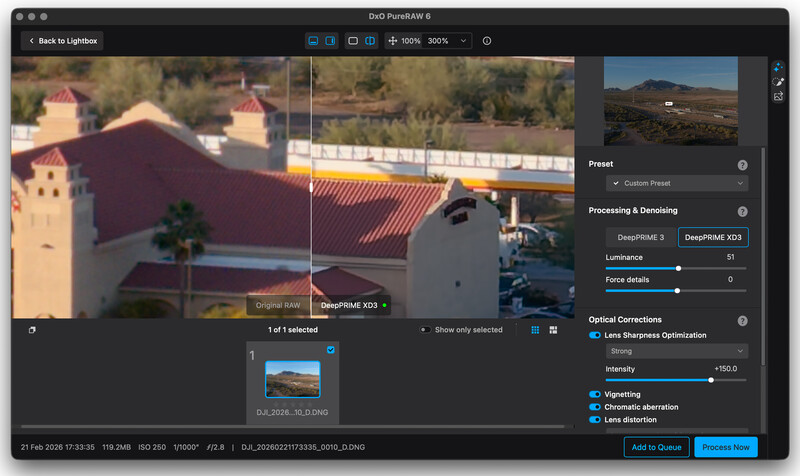The width and height of the screenshot is (800, 476).
Task: Click the 21 Feb 2026 17:33:35 date text
Action: point(58,447)
